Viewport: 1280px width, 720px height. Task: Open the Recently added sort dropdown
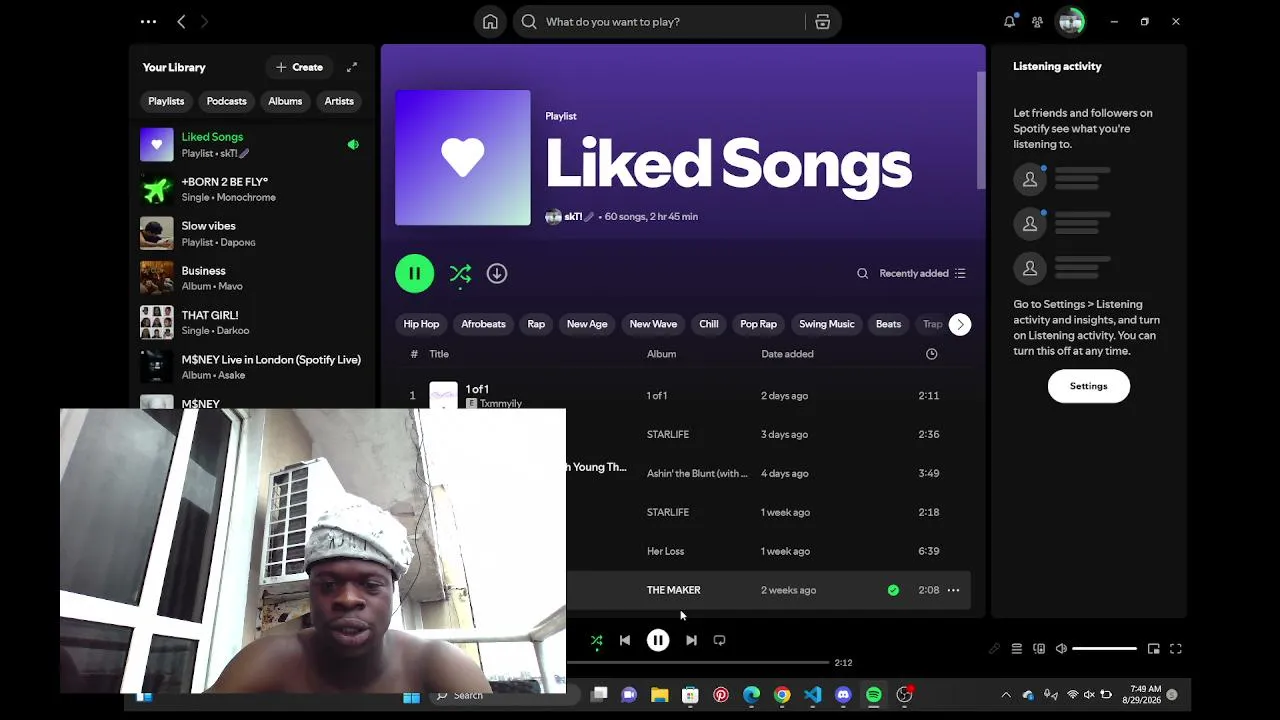(922, 273)
